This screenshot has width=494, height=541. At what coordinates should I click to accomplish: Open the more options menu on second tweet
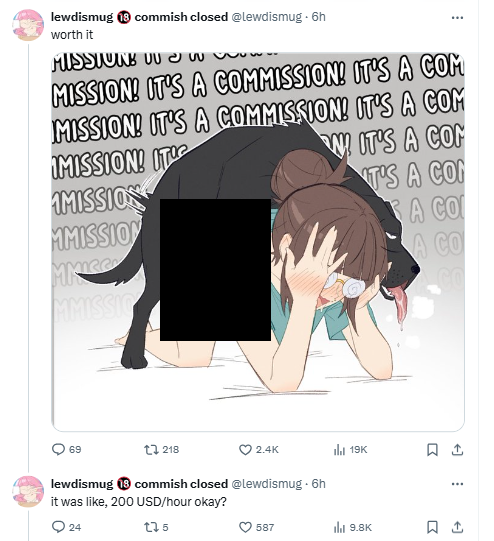pos(457,484)
